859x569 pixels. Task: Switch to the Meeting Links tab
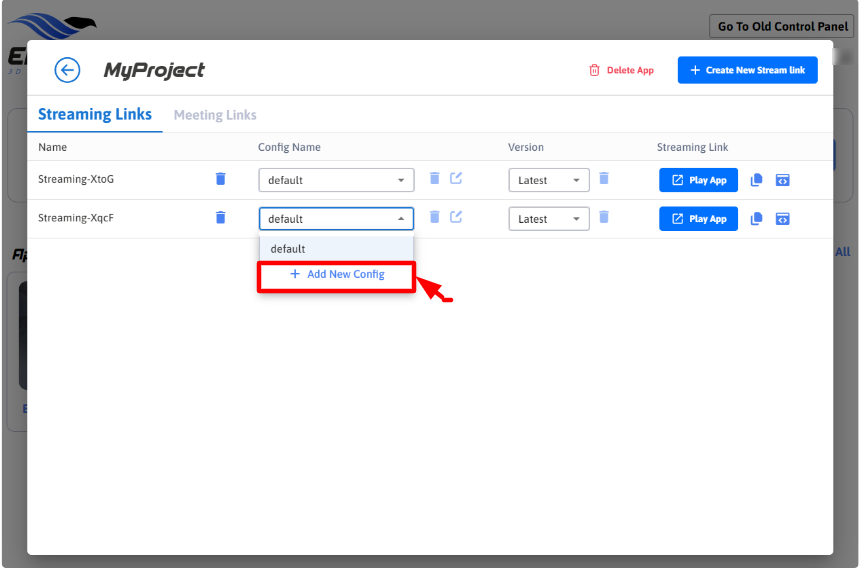(x=215, y=115)
